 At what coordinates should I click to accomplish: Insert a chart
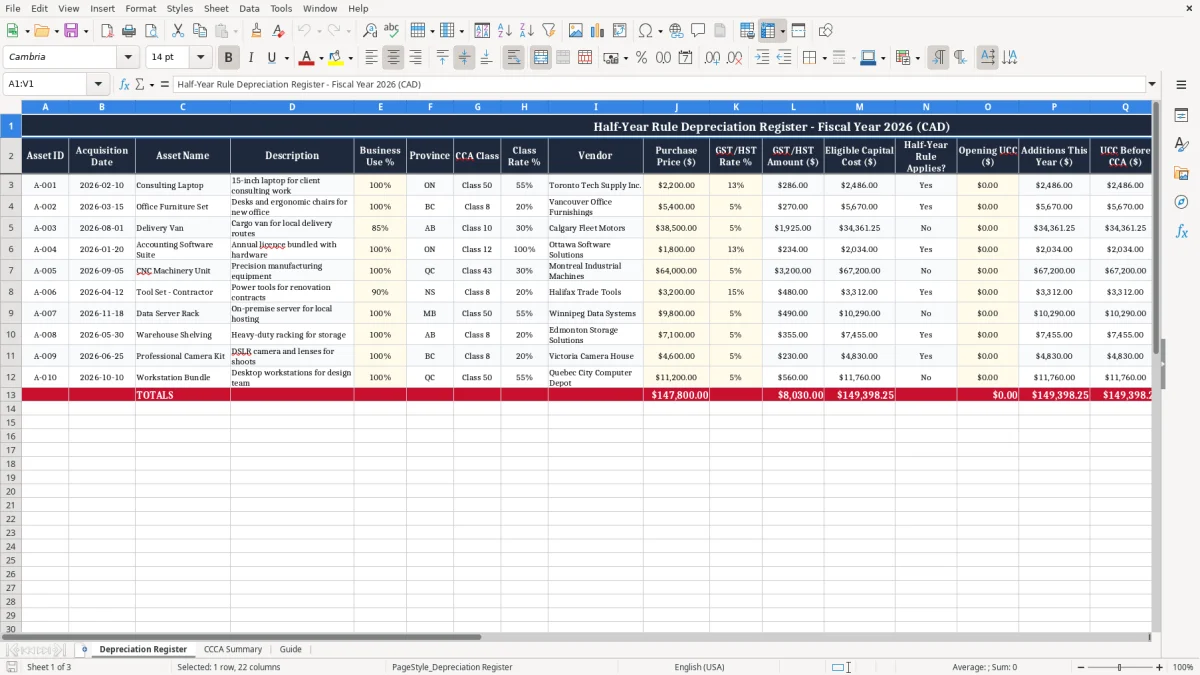coord(598,31)
